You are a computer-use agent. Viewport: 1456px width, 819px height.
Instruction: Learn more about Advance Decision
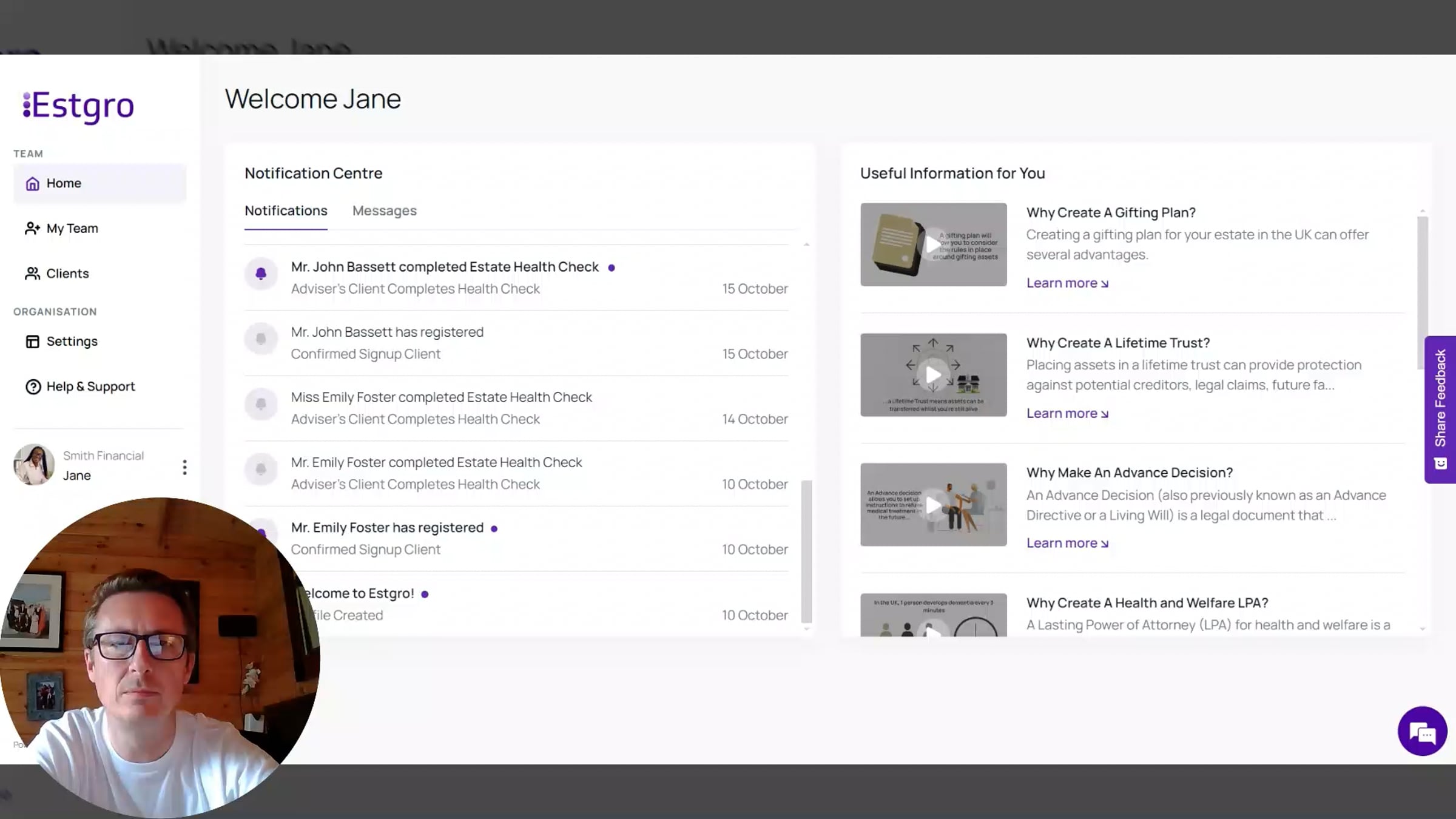tap(1067, 544)
